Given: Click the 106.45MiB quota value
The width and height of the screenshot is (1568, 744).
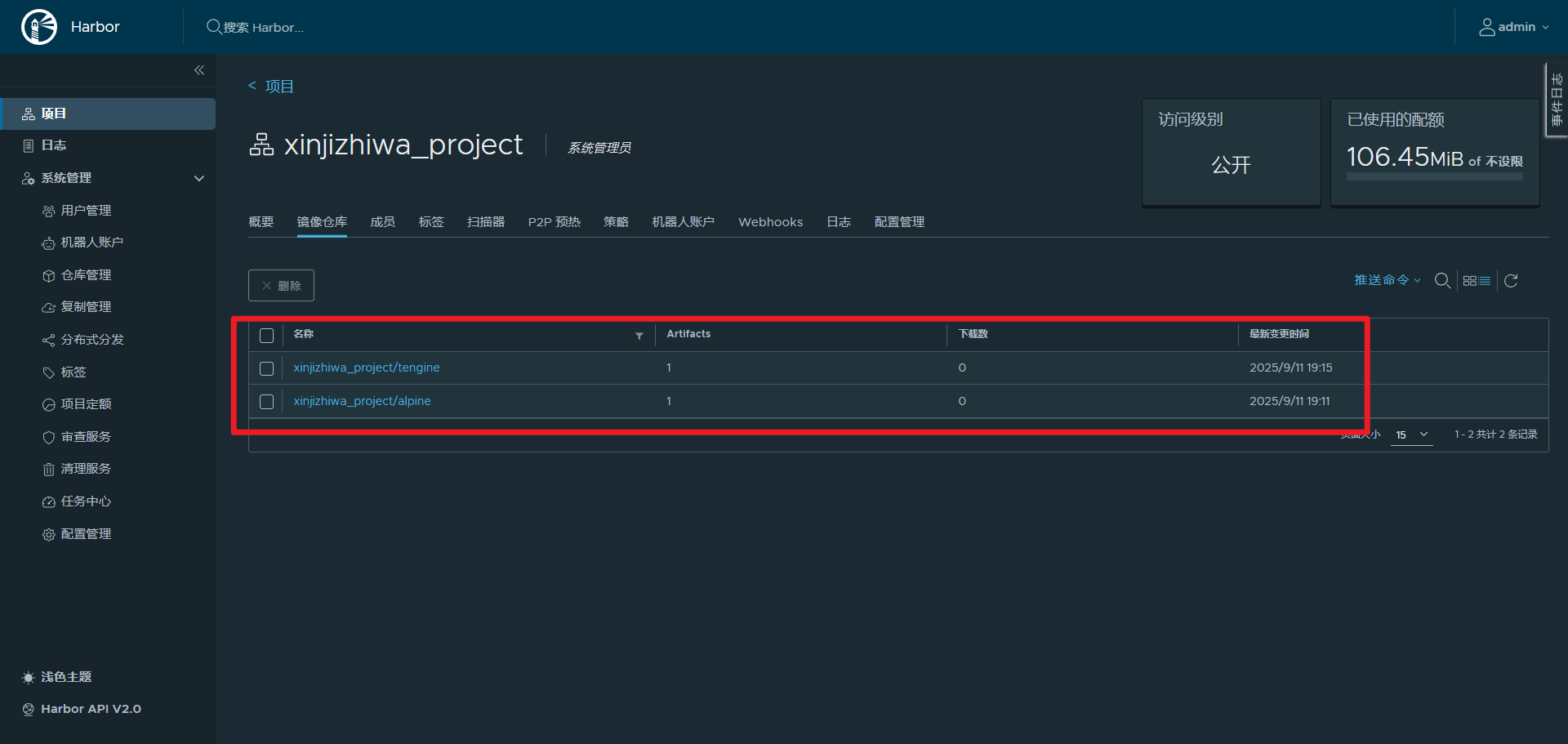Looking at the screenshot, I should [1405, 157].
